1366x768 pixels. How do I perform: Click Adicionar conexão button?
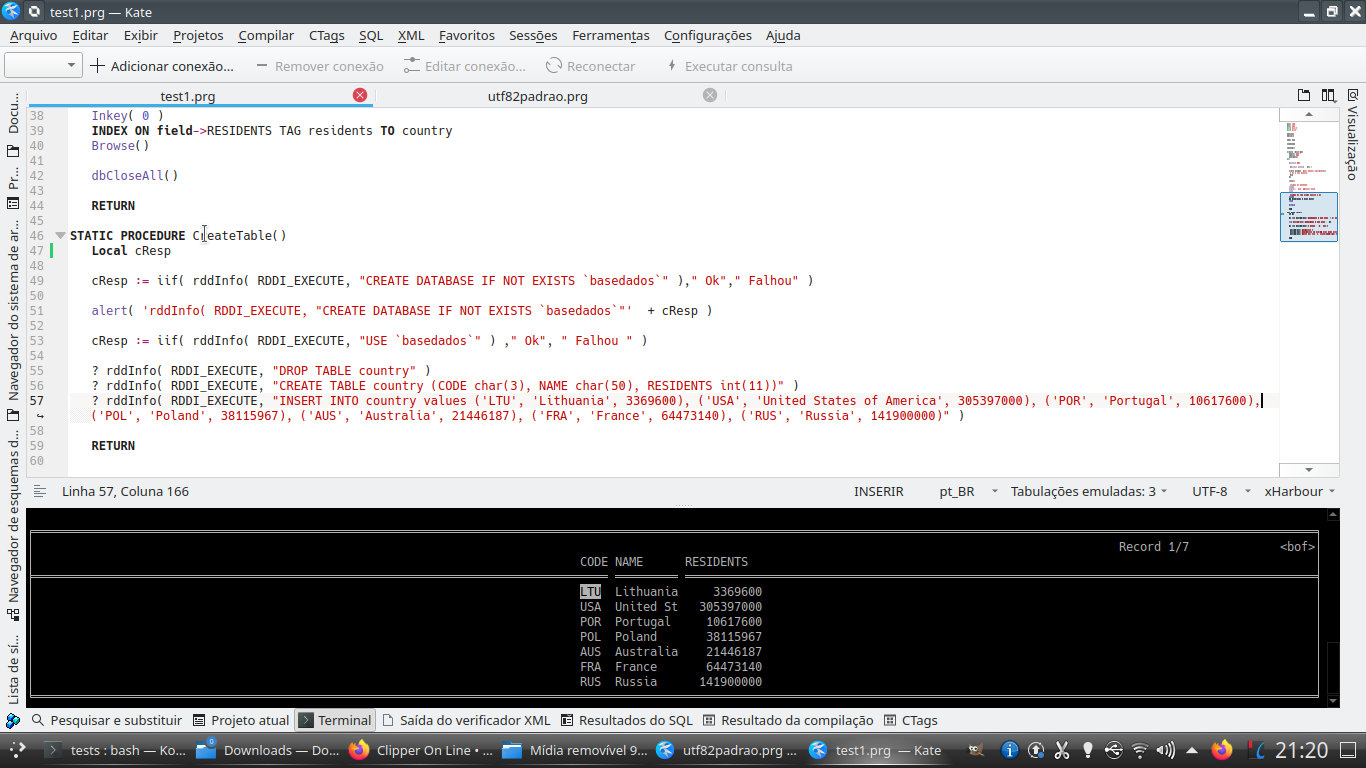click(161, 66)
